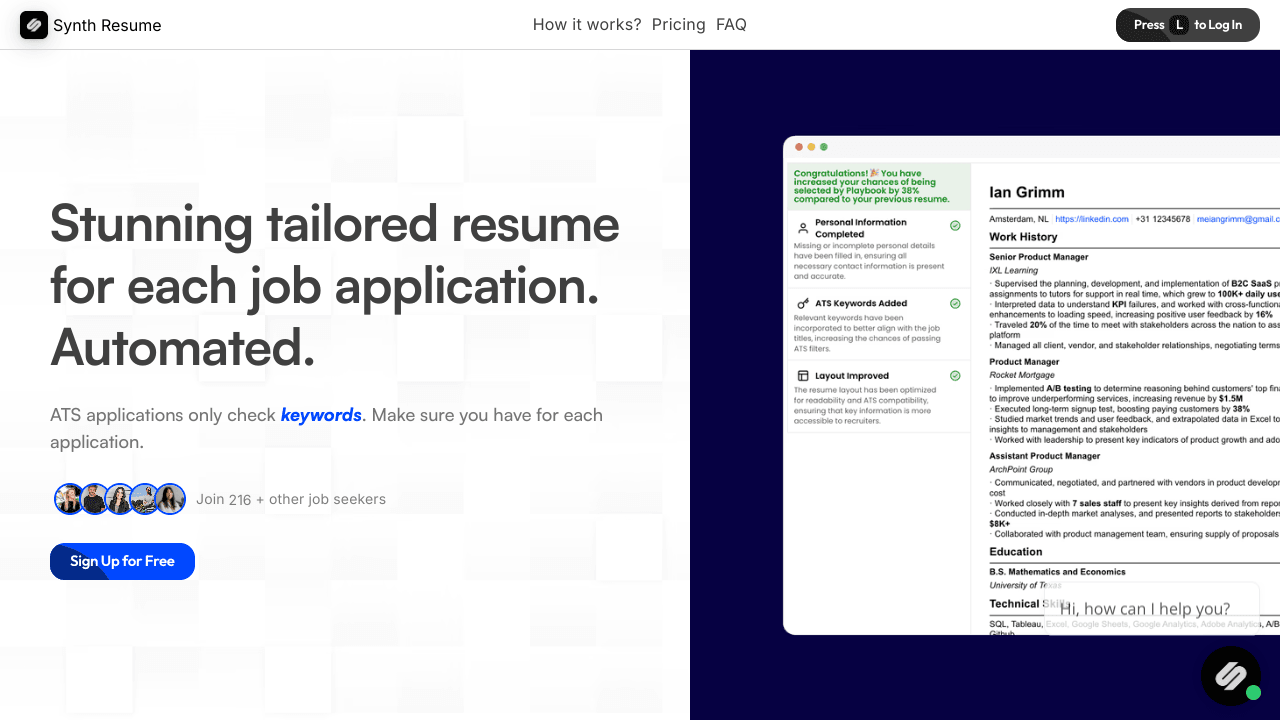Click the Synth Resume logo icon
1280x720 pixels.
coord(34,25)
